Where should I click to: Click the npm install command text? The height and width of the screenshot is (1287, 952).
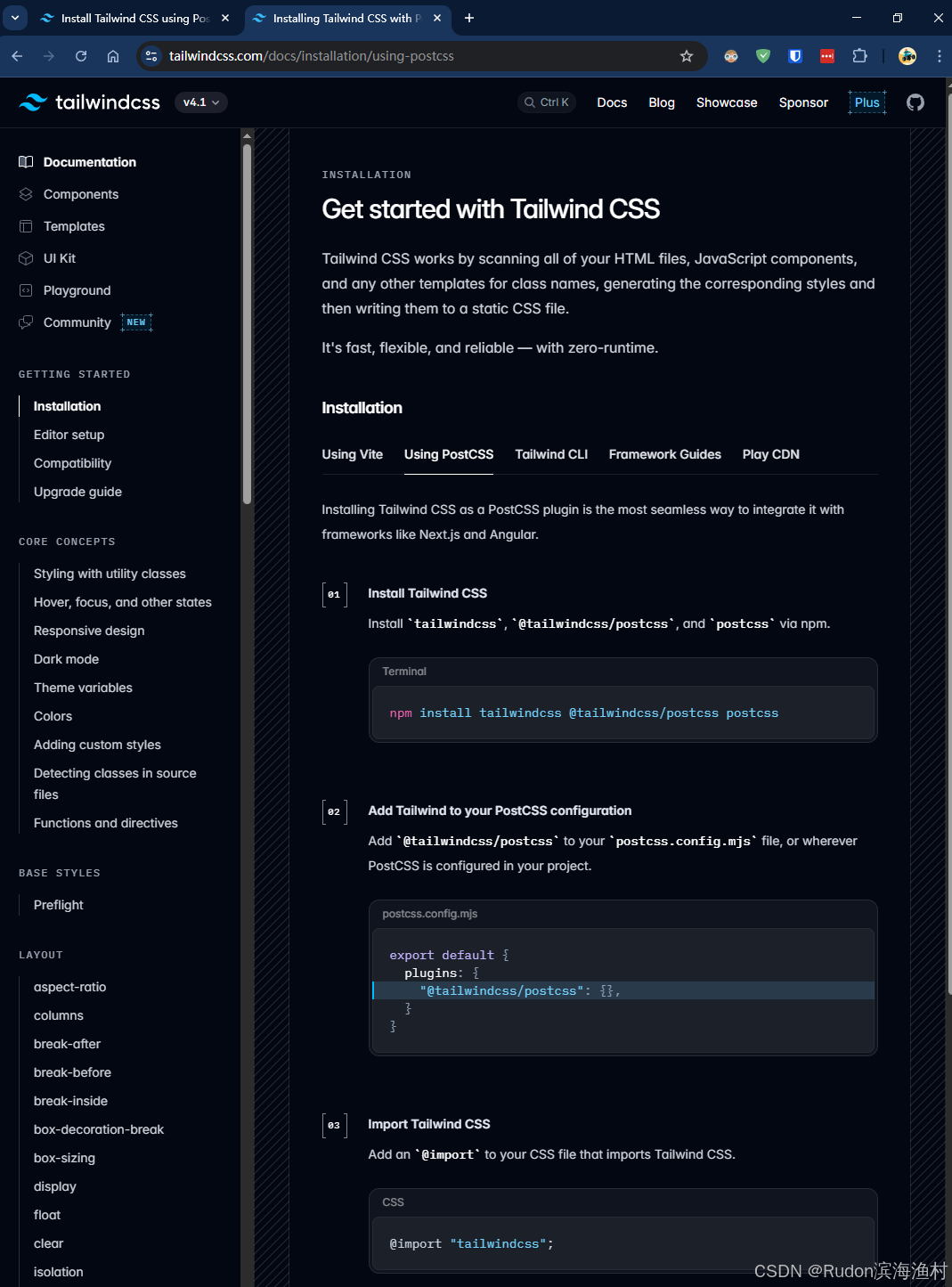click(584, 713)
